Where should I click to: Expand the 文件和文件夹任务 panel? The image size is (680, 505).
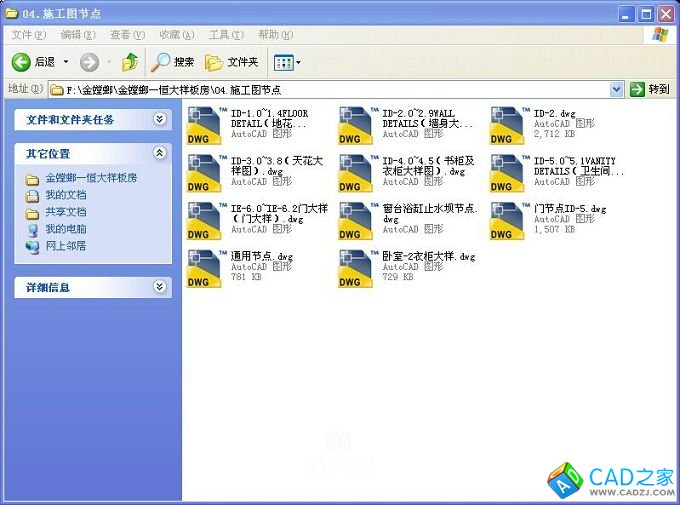pos(159,119)
